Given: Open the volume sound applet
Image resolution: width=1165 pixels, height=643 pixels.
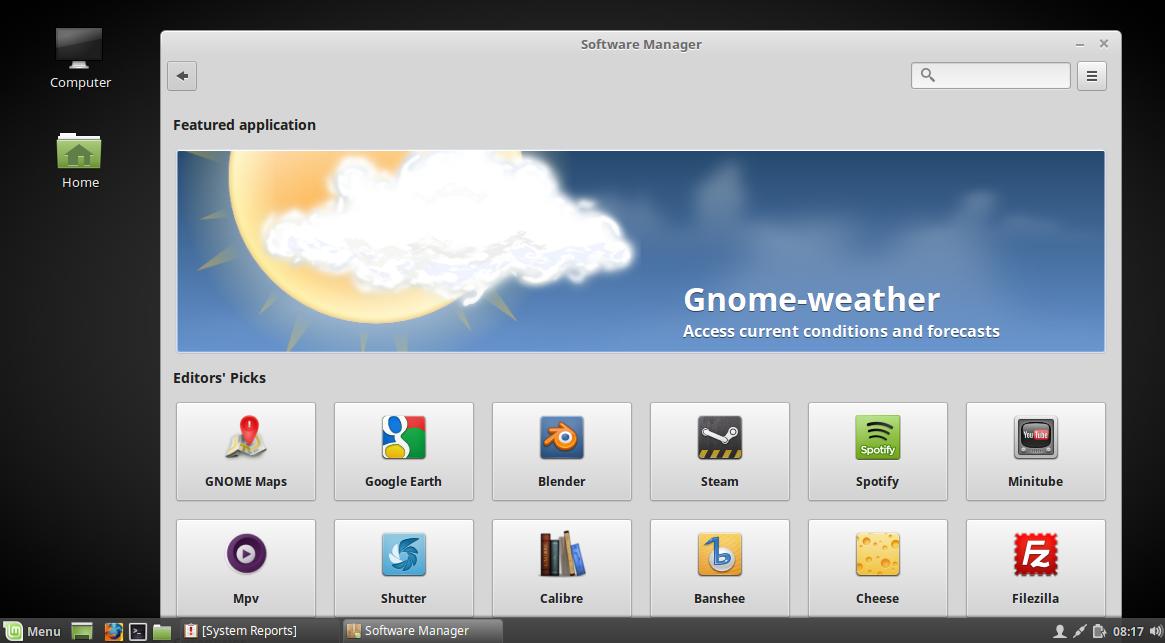Looking at the screenshot, I should [x=1155, y=632].
